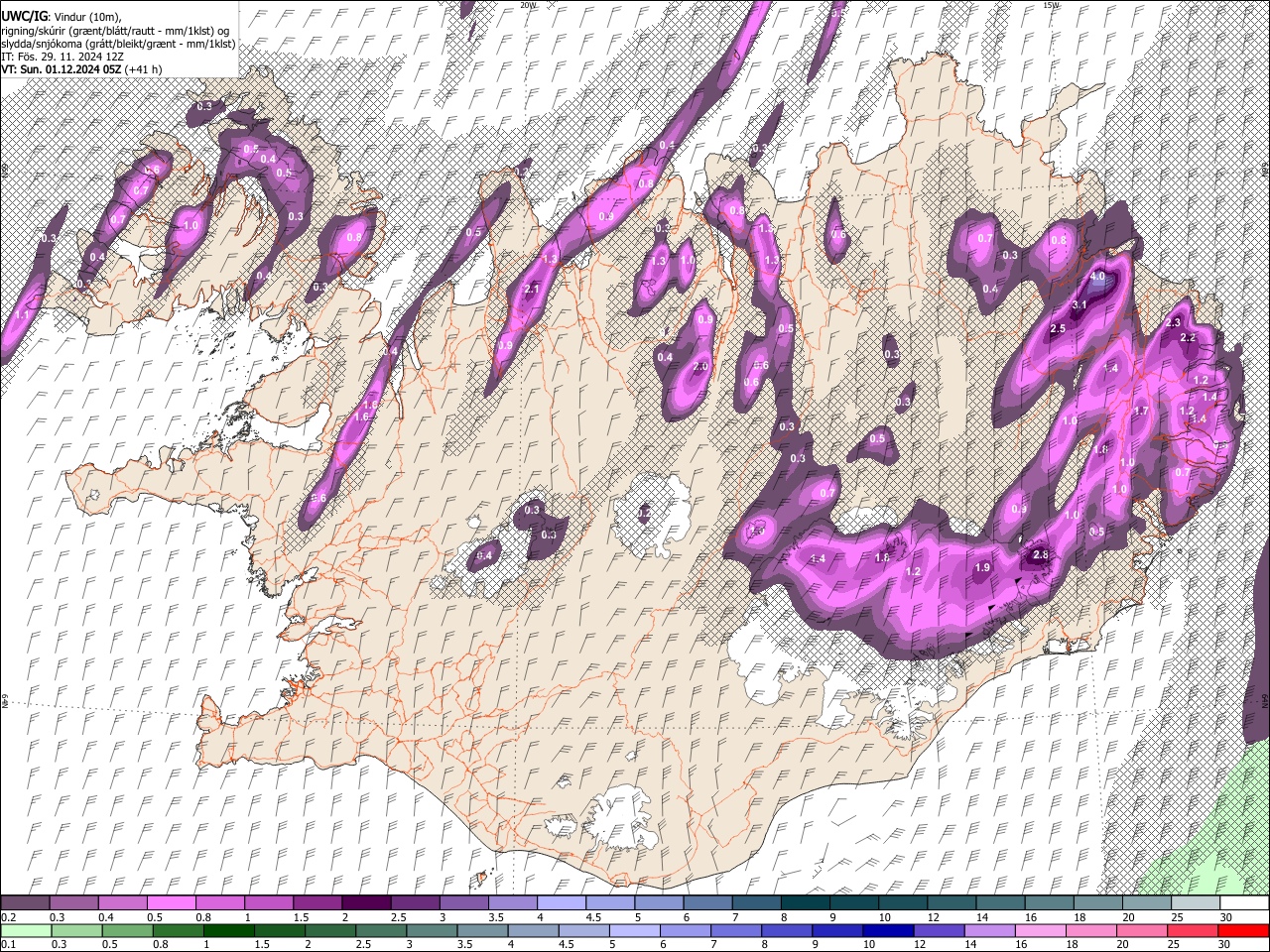This screenshot has width=1270, height=952.
Task: Pick the lower scale swatch between 1 and 1.5
Action: pos(229,931)
